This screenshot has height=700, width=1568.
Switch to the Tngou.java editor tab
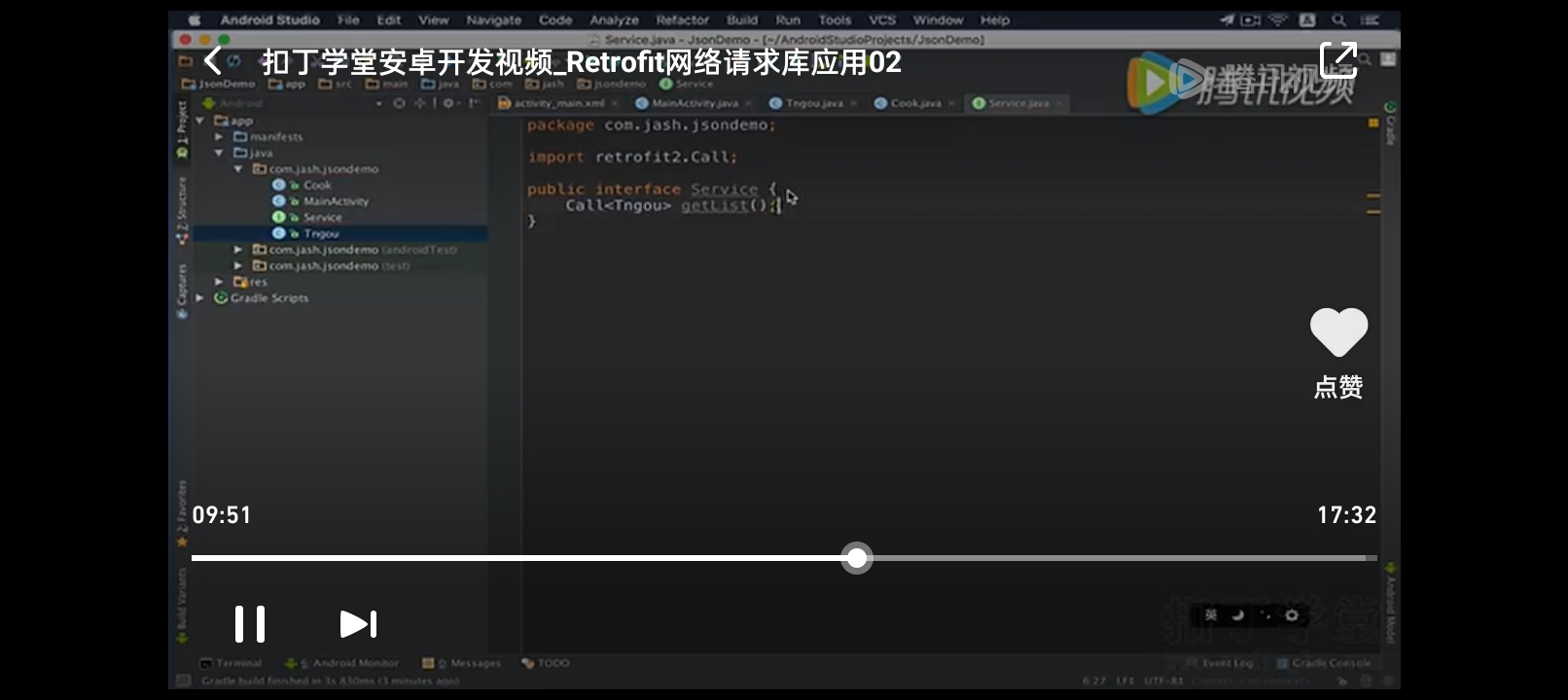pos(813,103)
